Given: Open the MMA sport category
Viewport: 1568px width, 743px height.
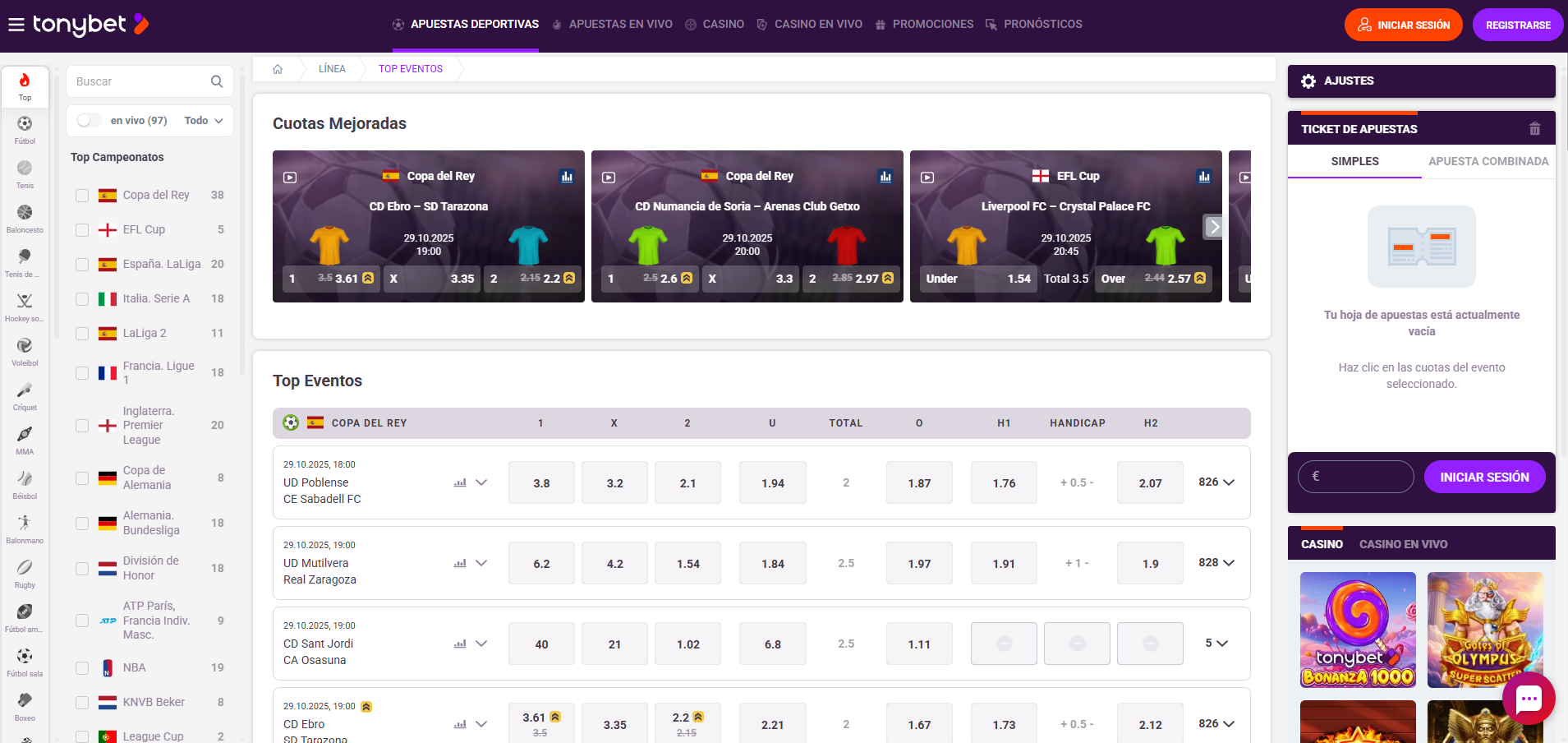Looking at the screenshot, I should (x=25, y=441).
